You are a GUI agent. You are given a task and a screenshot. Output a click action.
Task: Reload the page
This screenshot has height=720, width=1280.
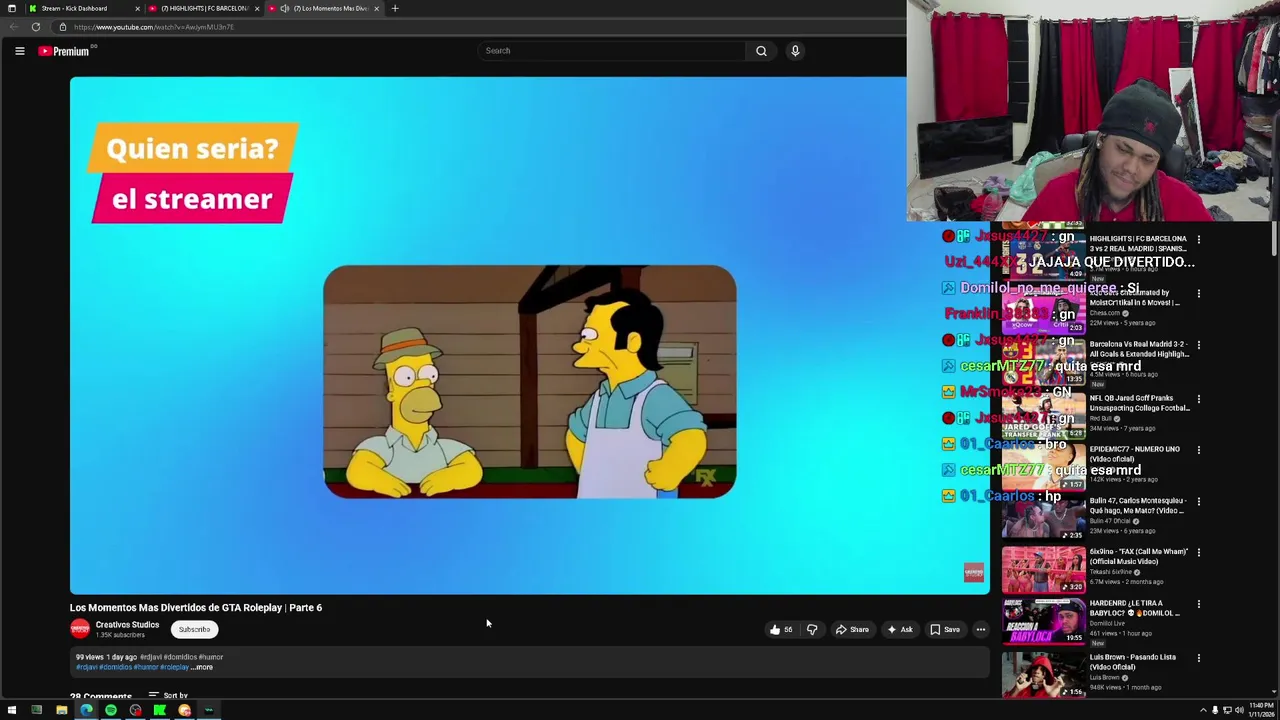tap(36, 27)
